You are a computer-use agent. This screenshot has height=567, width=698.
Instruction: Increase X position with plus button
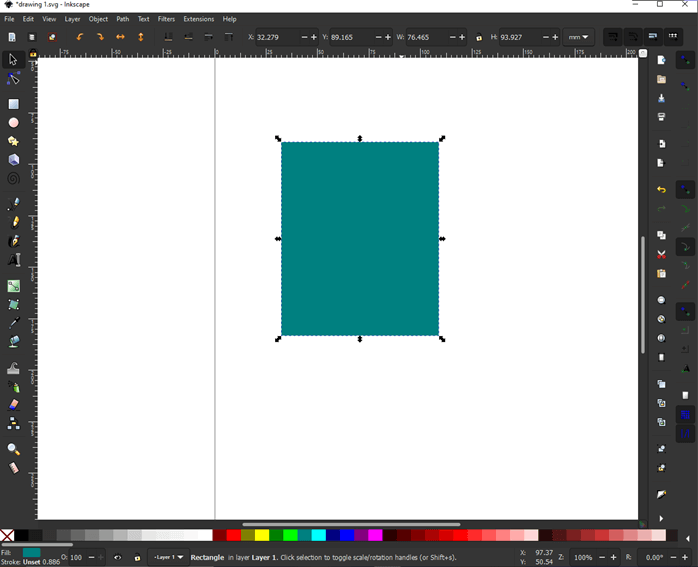[314, 37]
